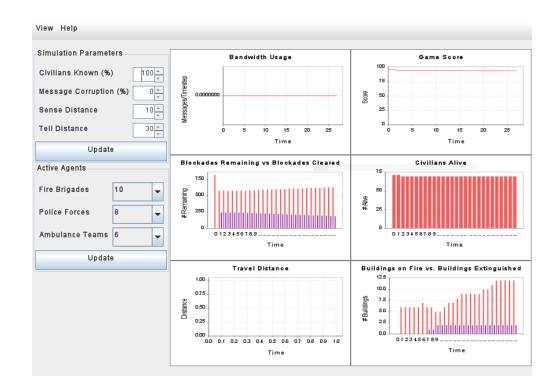The height and width of the screenshot is (387, 557).
Task: Open the Help menu
Action: (x=69, y=28)
